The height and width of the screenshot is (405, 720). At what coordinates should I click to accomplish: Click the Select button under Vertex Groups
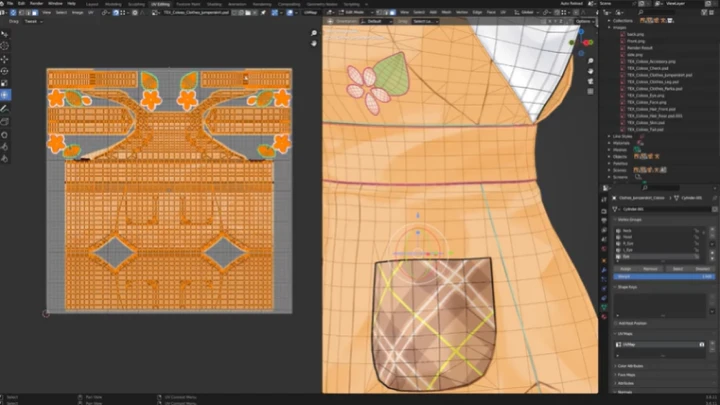677,269
